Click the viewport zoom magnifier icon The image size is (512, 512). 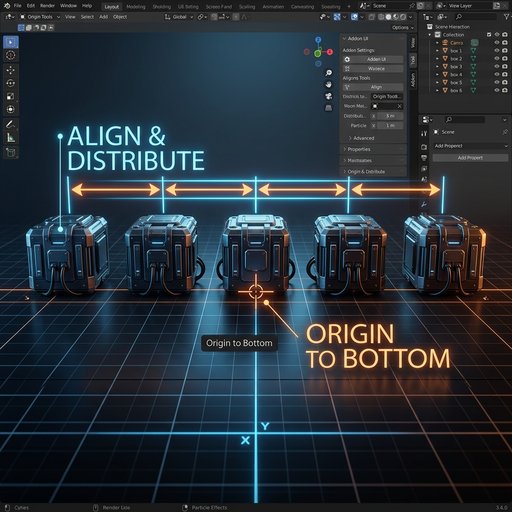tap(328, 73)
